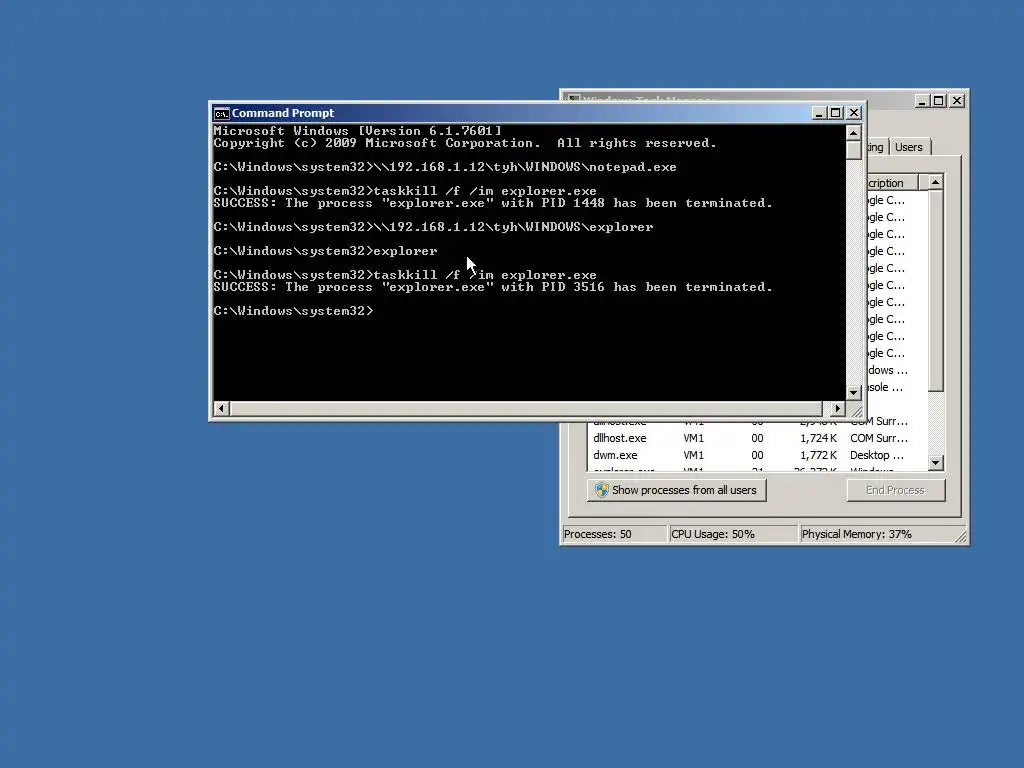Click the Copyright 2009 Microsoft Corporation line
Screen dimensions: 1024x768
(x=464, y=143)
